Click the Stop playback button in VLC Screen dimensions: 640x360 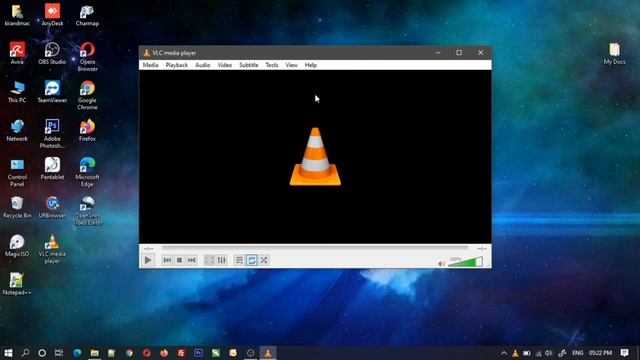(x=179, y=260)
